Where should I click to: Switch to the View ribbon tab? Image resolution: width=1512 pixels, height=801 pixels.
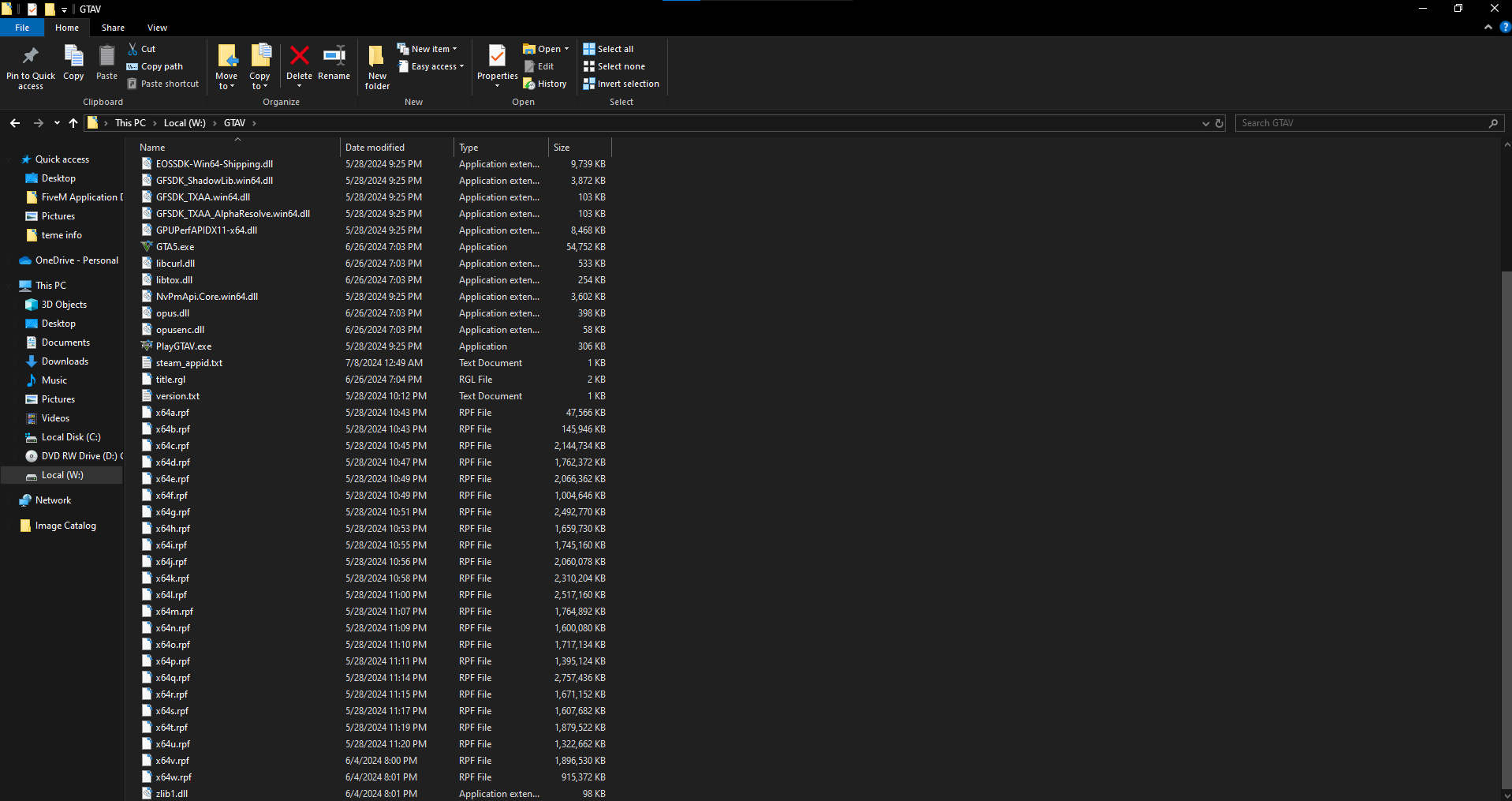[157, 28]
